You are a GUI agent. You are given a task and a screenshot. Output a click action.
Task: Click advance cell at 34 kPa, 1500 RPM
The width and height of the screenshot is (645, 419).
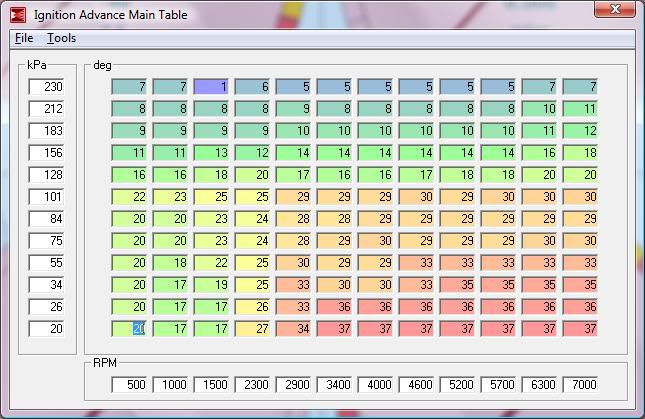[211, 285]
